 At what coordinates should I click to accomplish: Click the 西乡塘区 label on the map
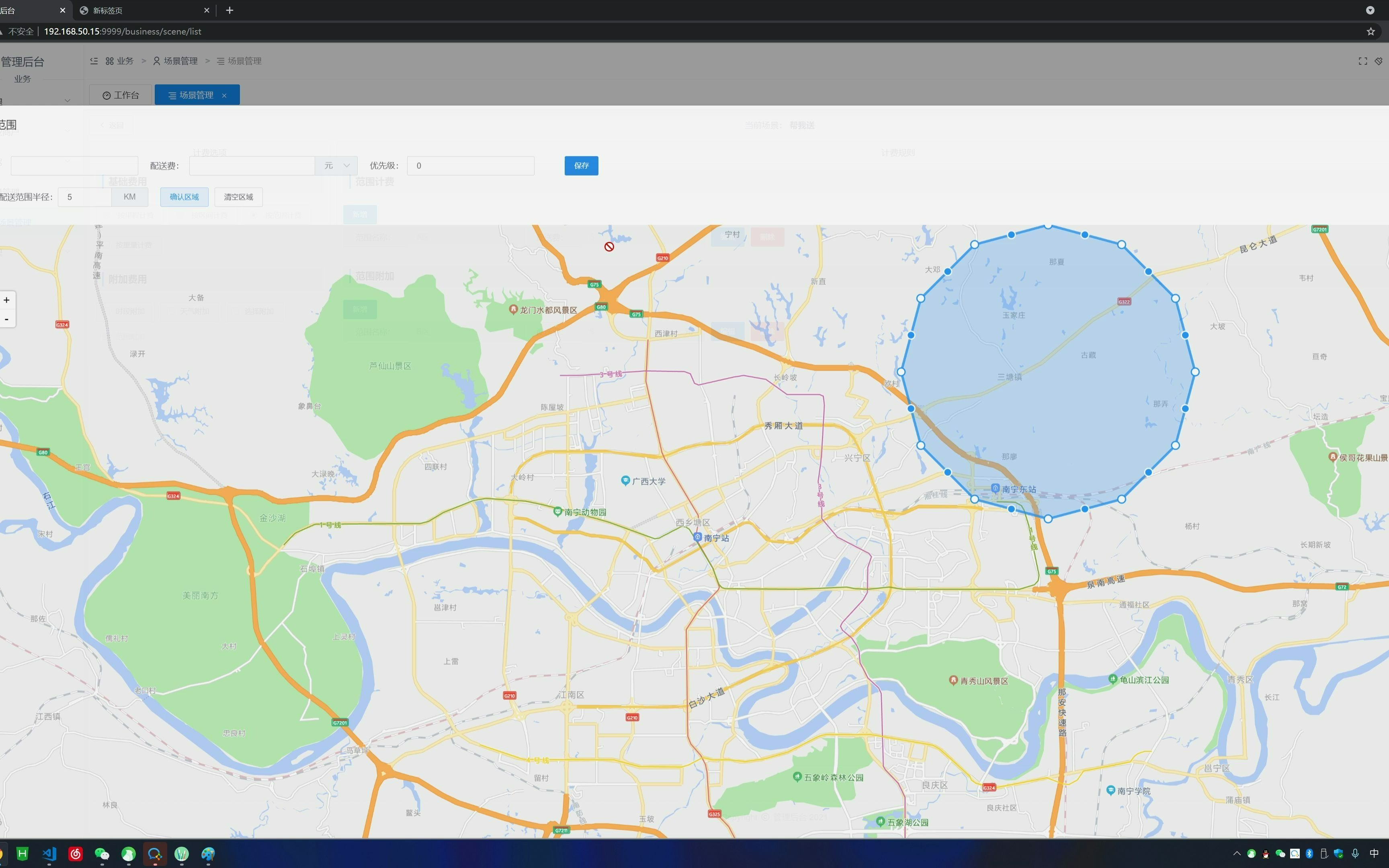[x=693, y=522]
